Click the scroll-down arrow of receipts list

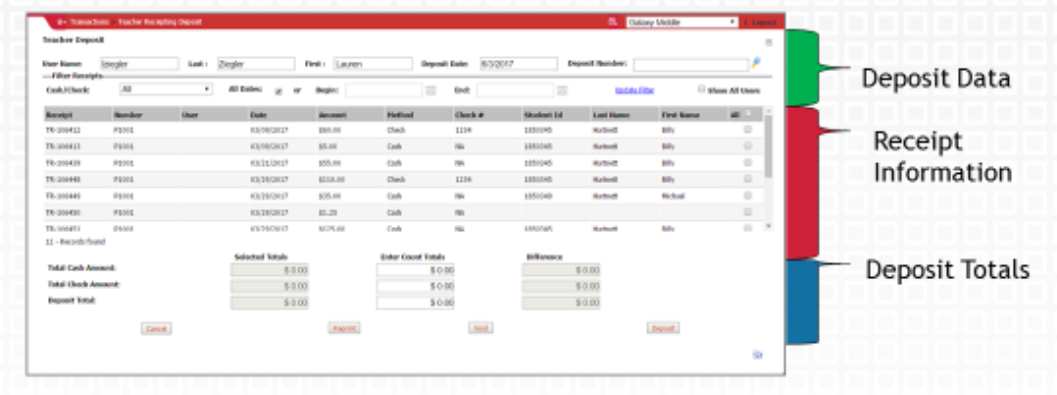point(768,226)
